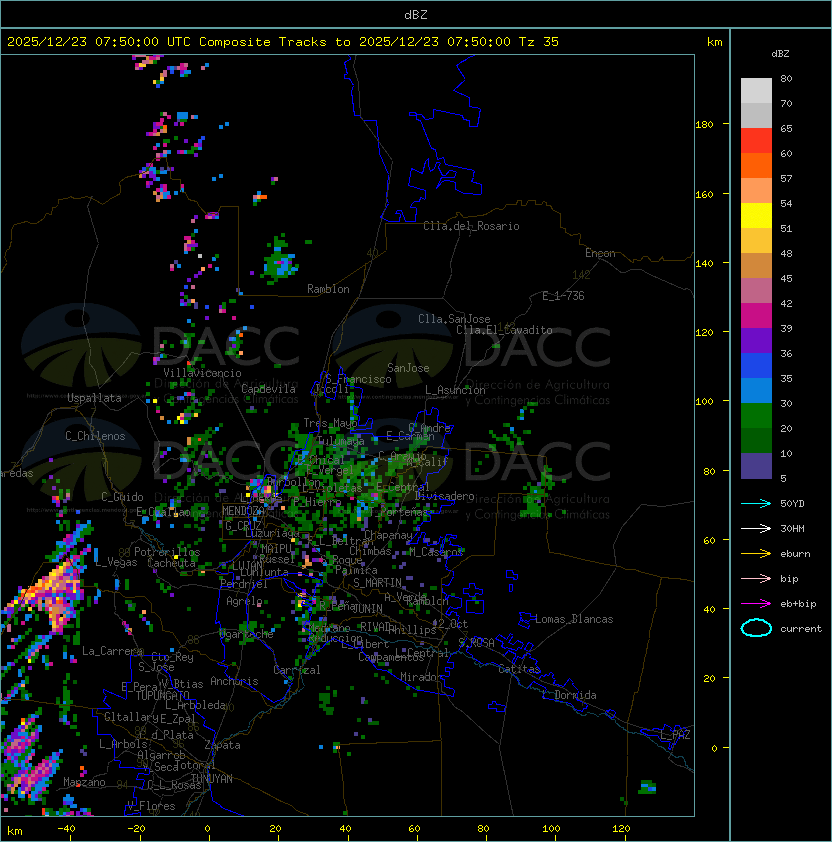Click the 'MENDOZA' map label
The height and width of the screenshot is (842, 832).
[x=243, y=511]
